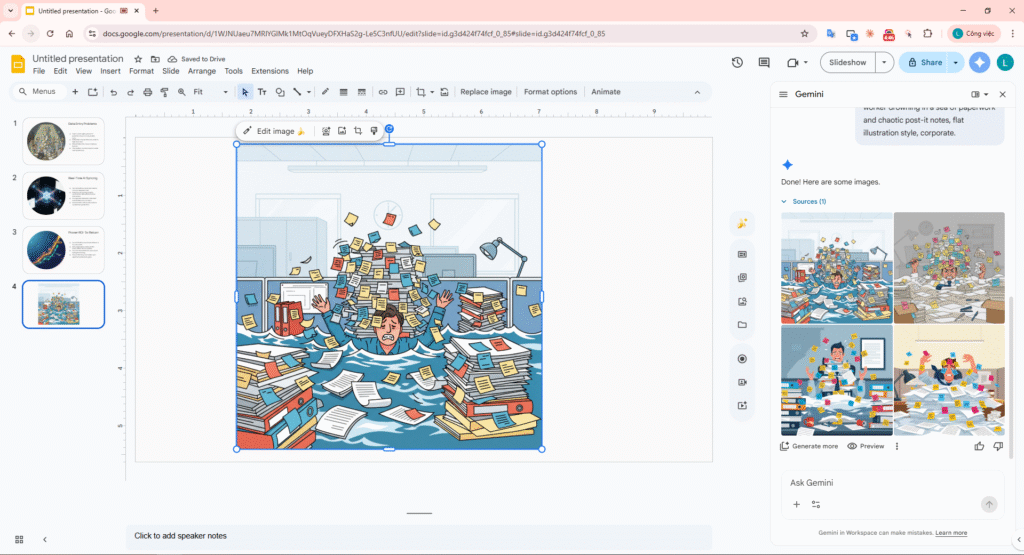The height and width of the screenshot is (555, 1024).
Task: Click the border weight icon
Action: [x=344, y=92]
